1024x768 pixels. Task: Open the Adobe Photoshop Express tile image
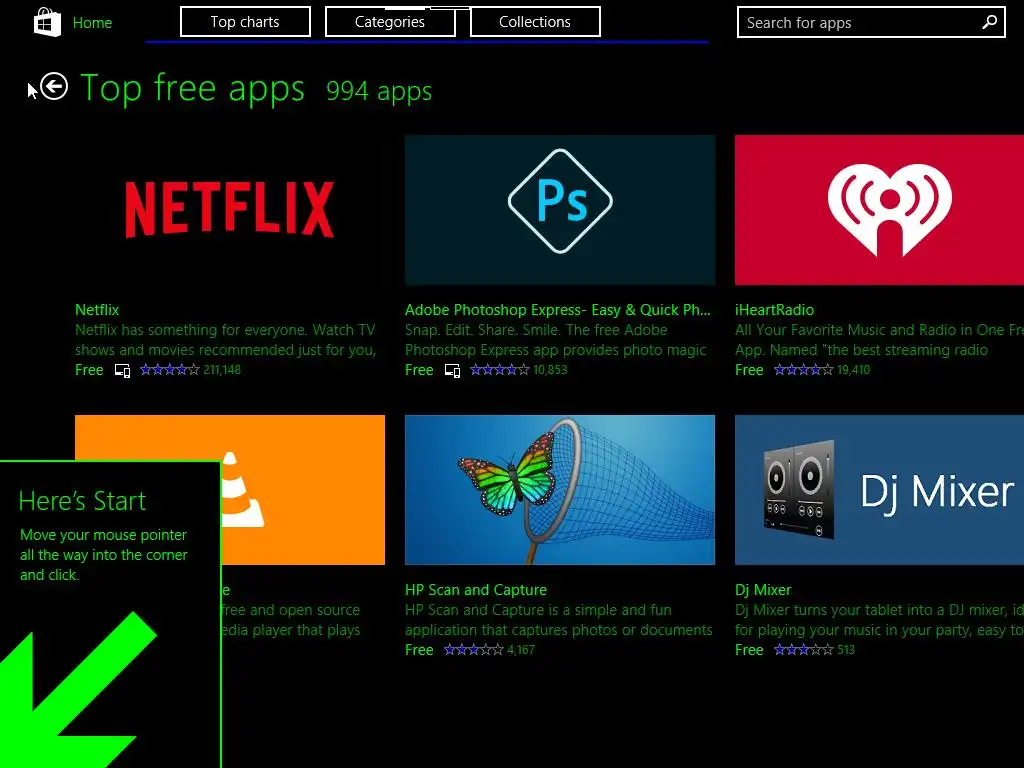(560, 210)
